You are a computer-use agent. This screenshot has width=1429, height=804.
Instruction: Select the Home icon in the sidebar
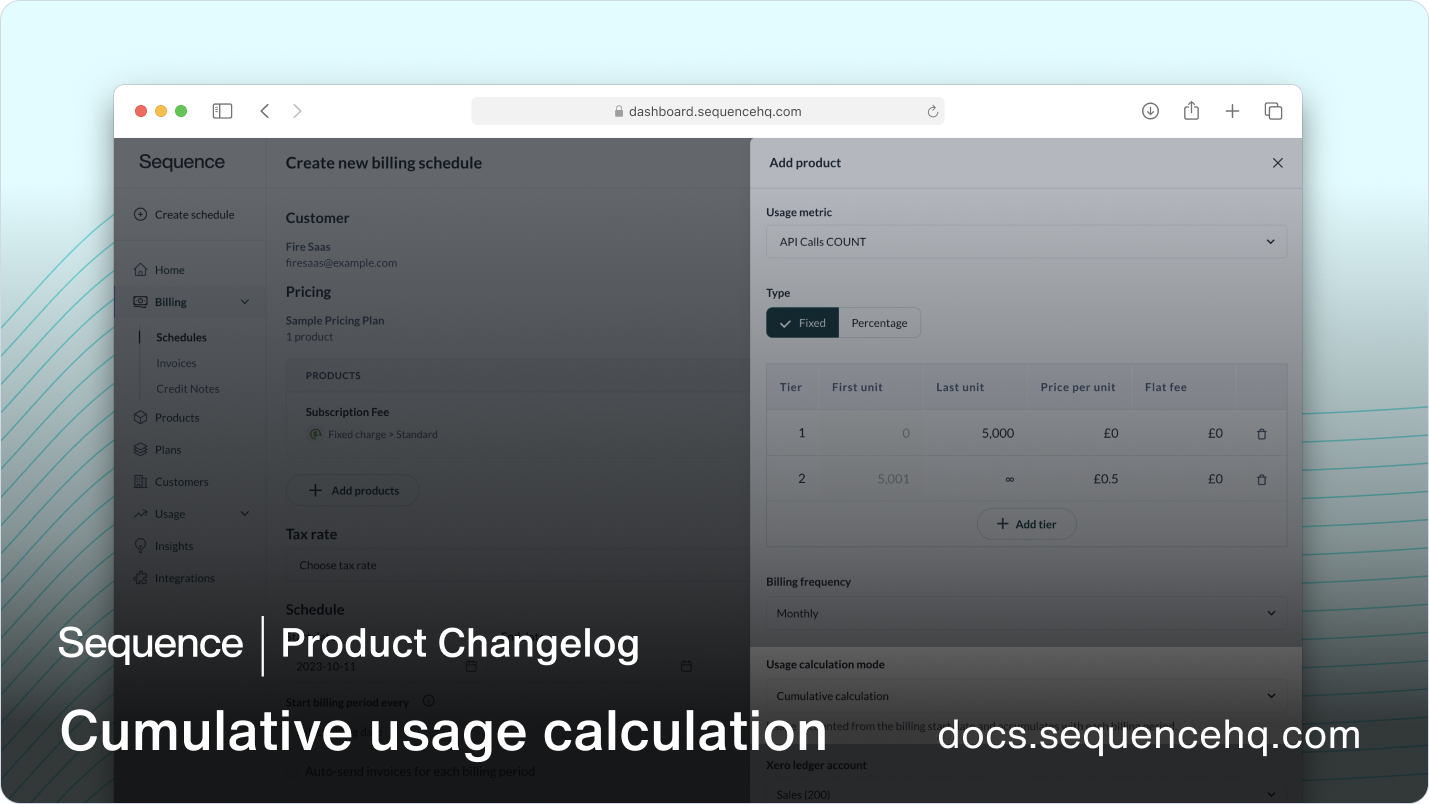tap(141, 269)
